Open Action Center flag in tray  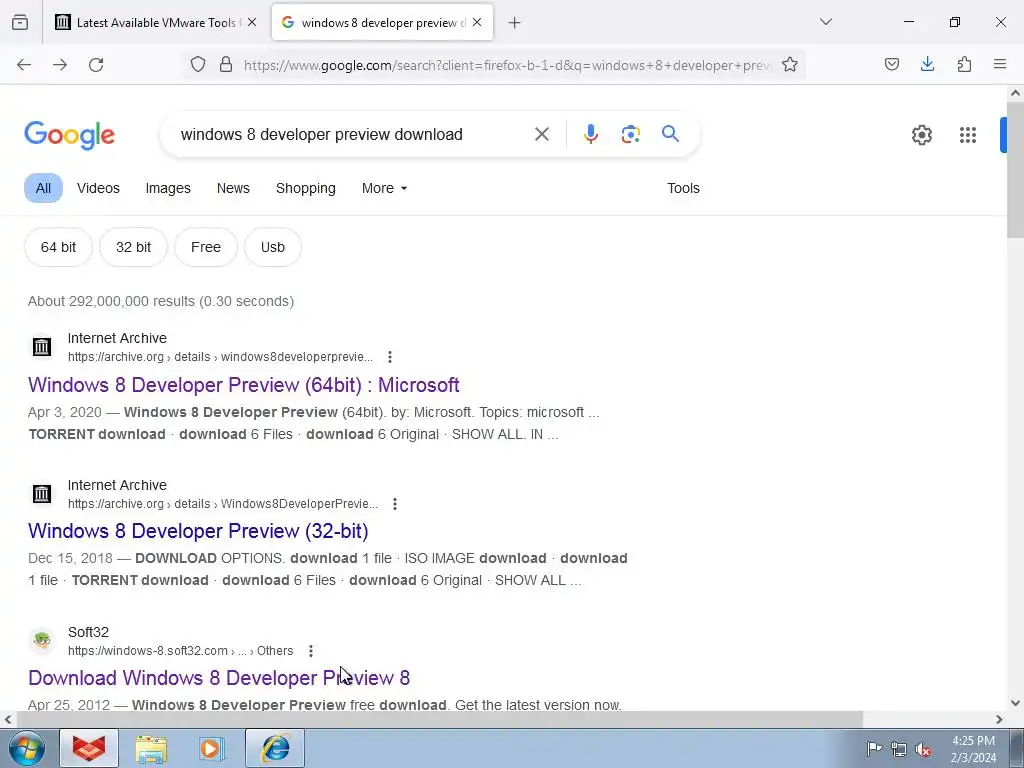tap(874, 748)
